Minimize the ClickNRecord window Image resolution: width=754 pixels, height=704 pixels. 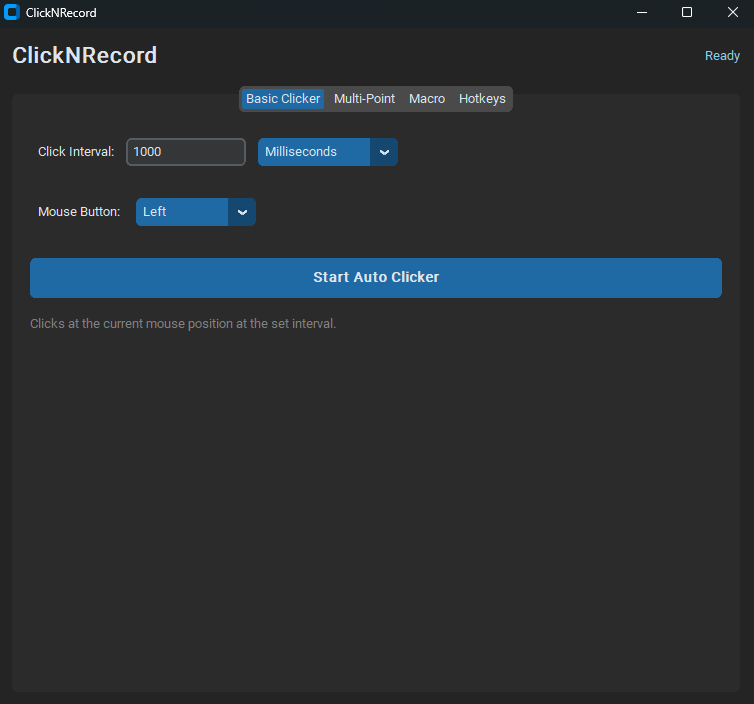[641, 13]
